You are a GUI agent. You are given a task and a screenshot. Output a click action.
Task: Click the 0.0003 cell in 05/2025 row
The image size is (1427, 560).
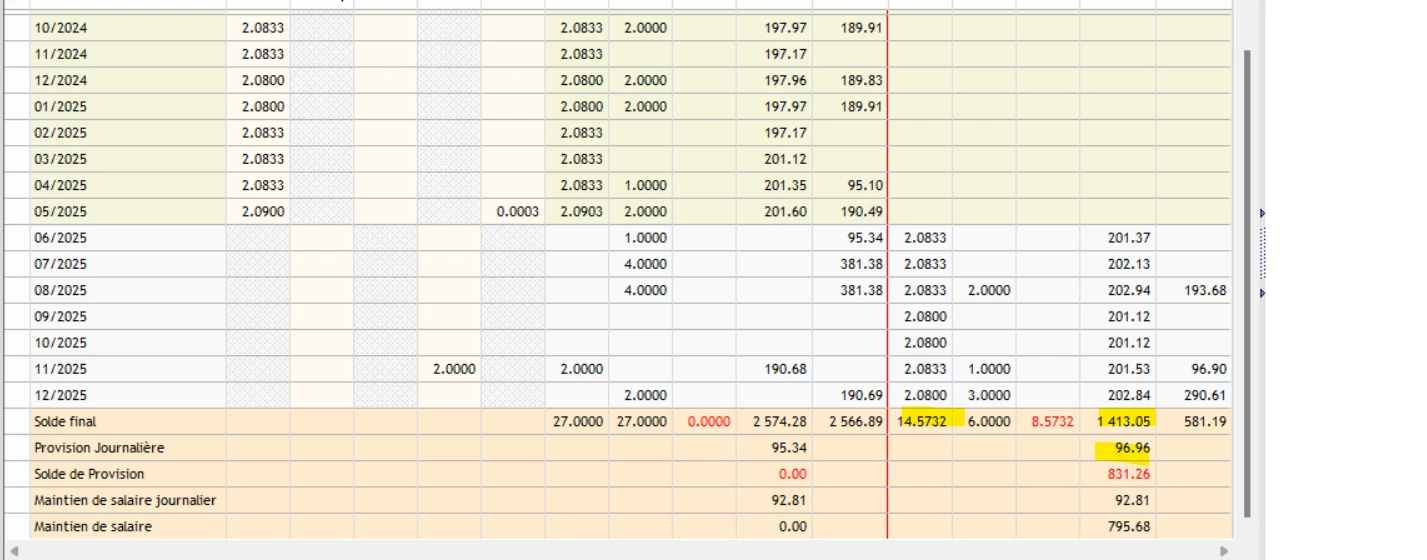click(x=513, y=212)
